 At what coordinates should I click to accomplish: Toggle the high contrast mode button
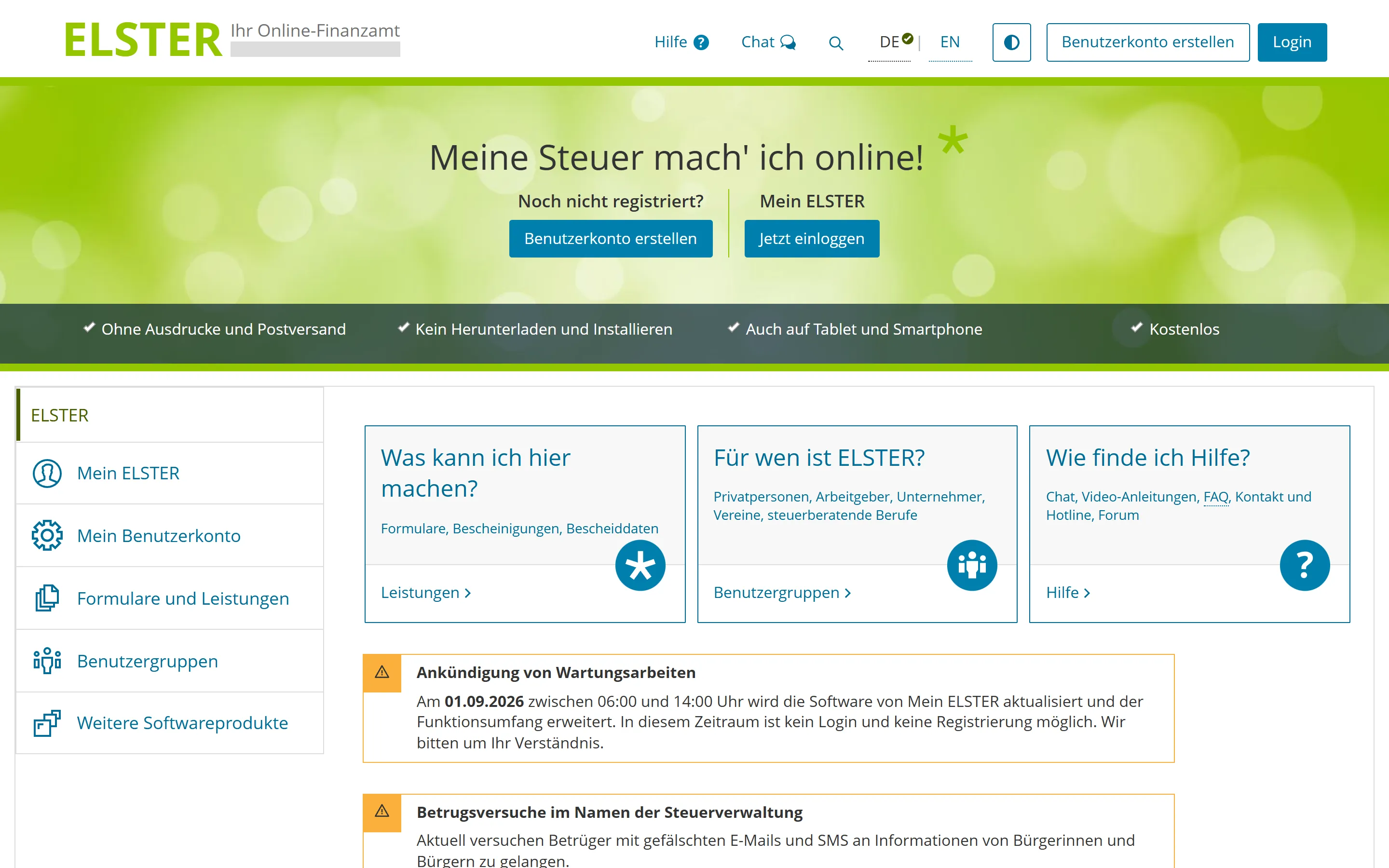point(1011,42)
